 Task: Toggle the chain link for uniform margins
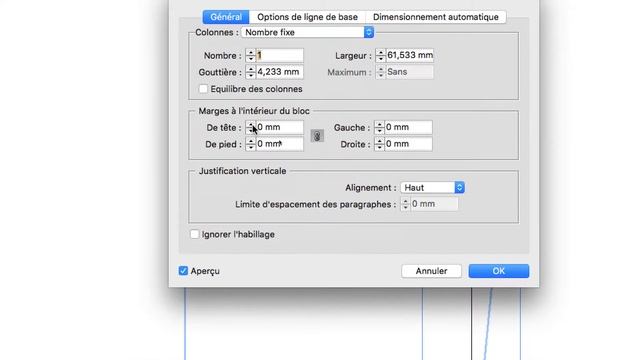pos(317,136)
